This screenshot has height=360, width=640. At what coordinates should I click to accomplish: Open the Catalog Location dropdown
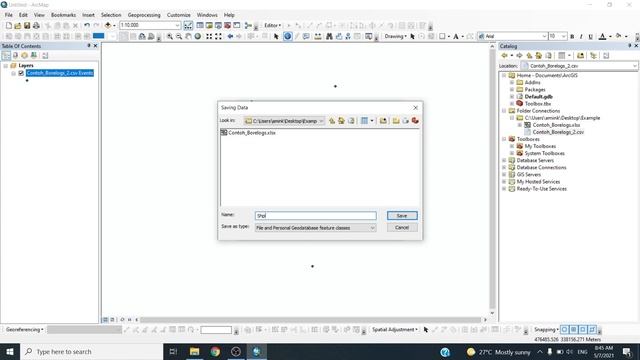point(635,66)
